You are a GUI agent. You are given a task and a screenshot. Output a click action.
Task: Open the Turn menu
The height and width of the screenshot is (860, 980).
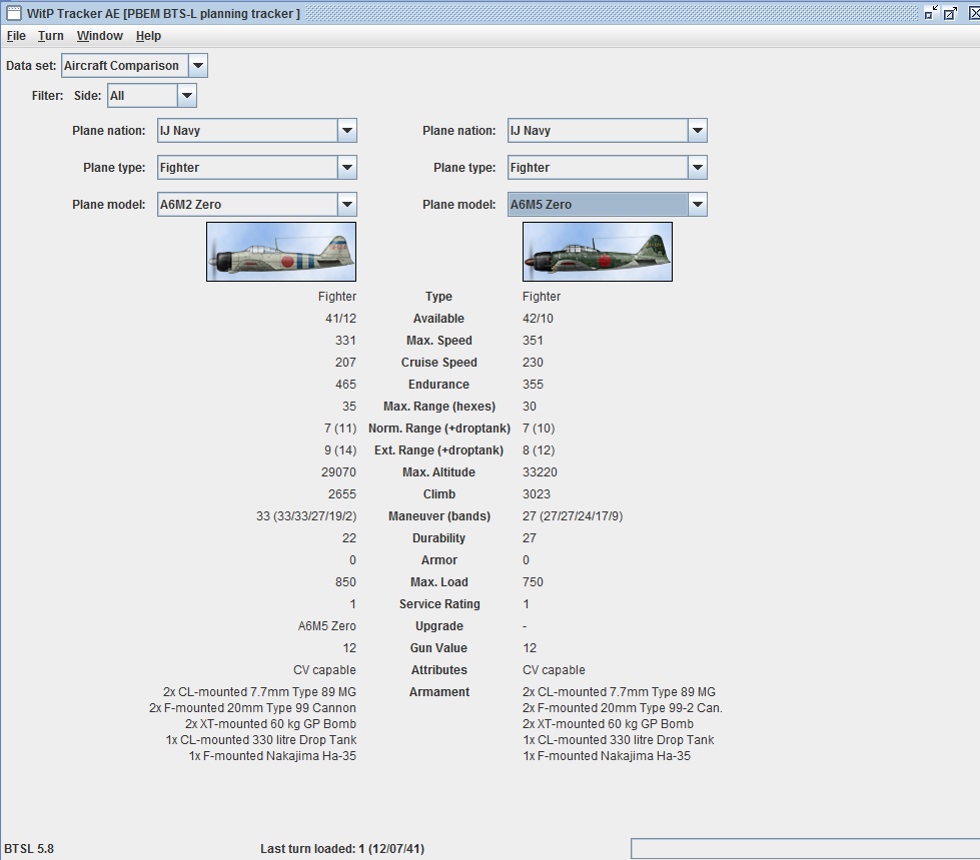click(x=51, y=36)
